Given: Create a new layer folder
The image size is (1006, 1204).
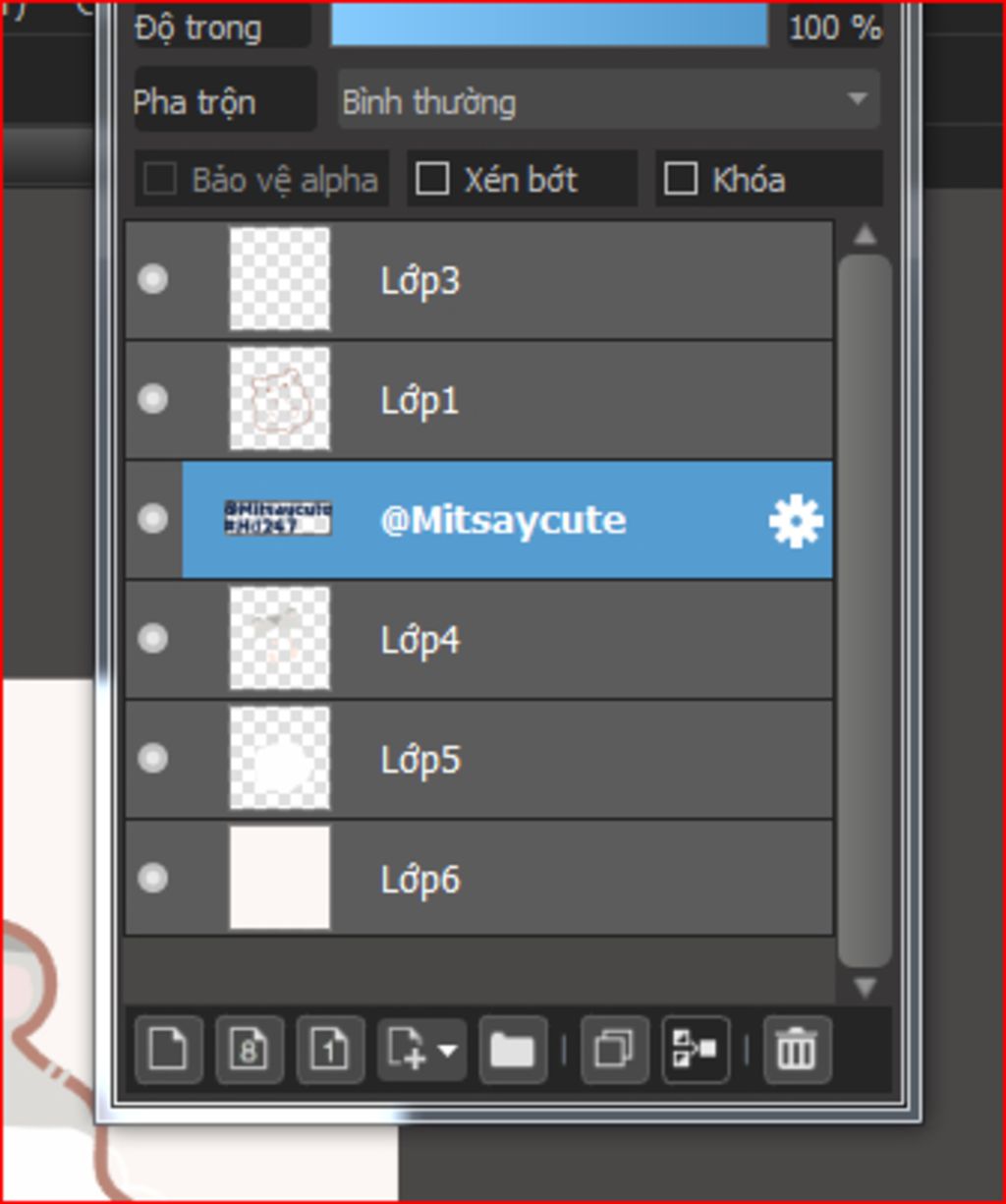Looking at the screenshot, I should pos(513,1050).
